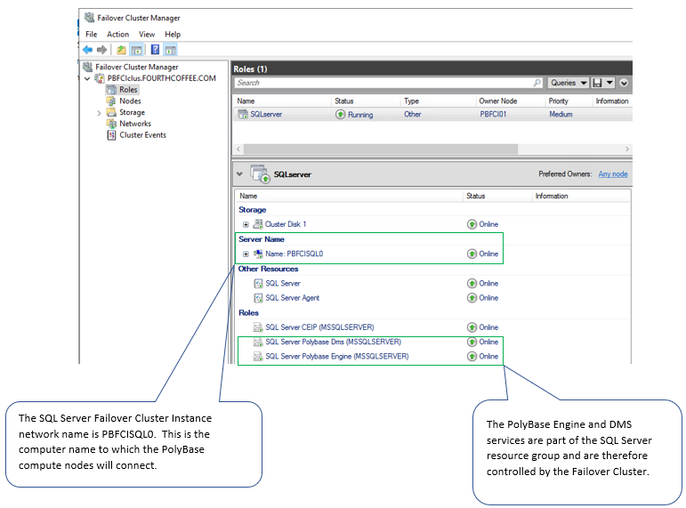The image size is (686, 508).
Task: Click SQL Server CEIP service icon
Action: point(258,327)
